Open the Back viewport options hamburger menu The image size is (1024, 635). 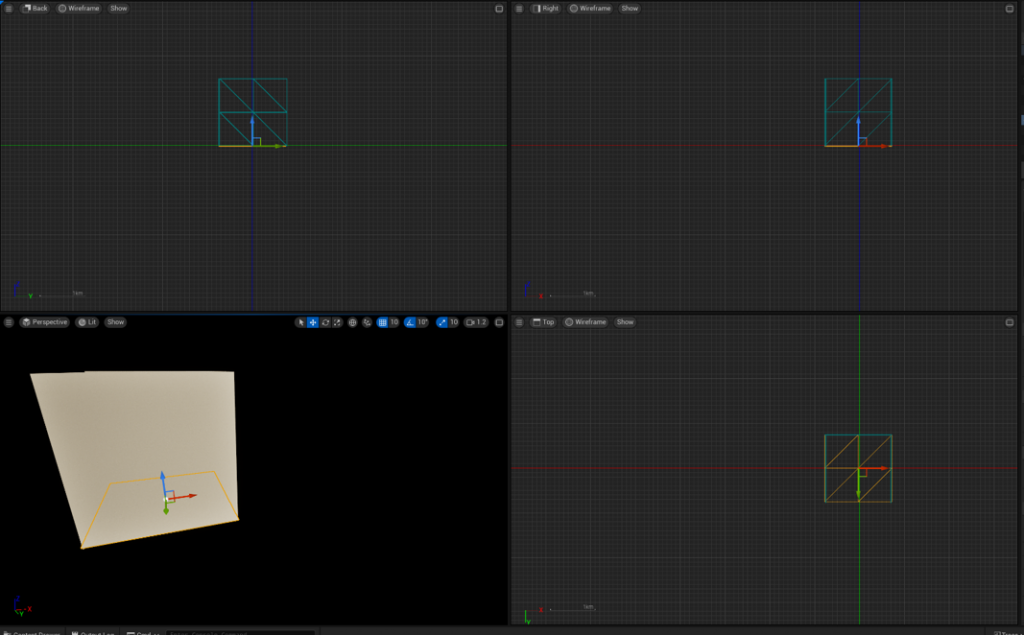pos(8,8)
